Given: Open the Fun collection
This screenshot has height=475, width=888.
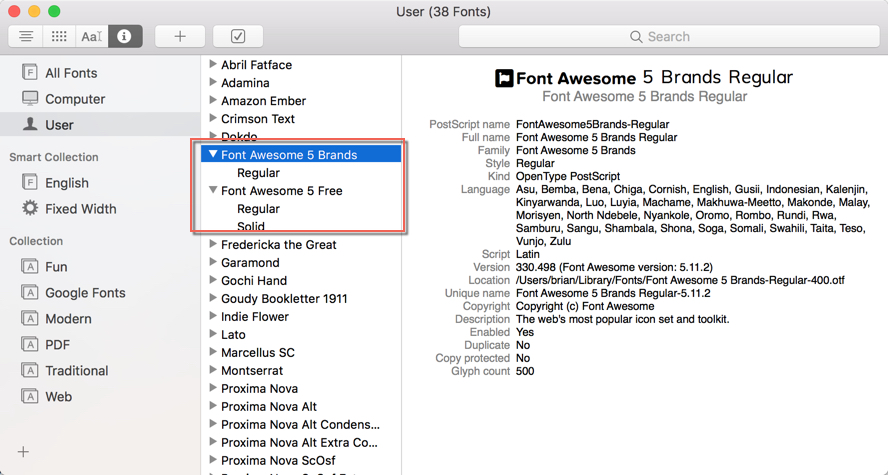Looking at the screenshot, I should [x=100, y=267].
